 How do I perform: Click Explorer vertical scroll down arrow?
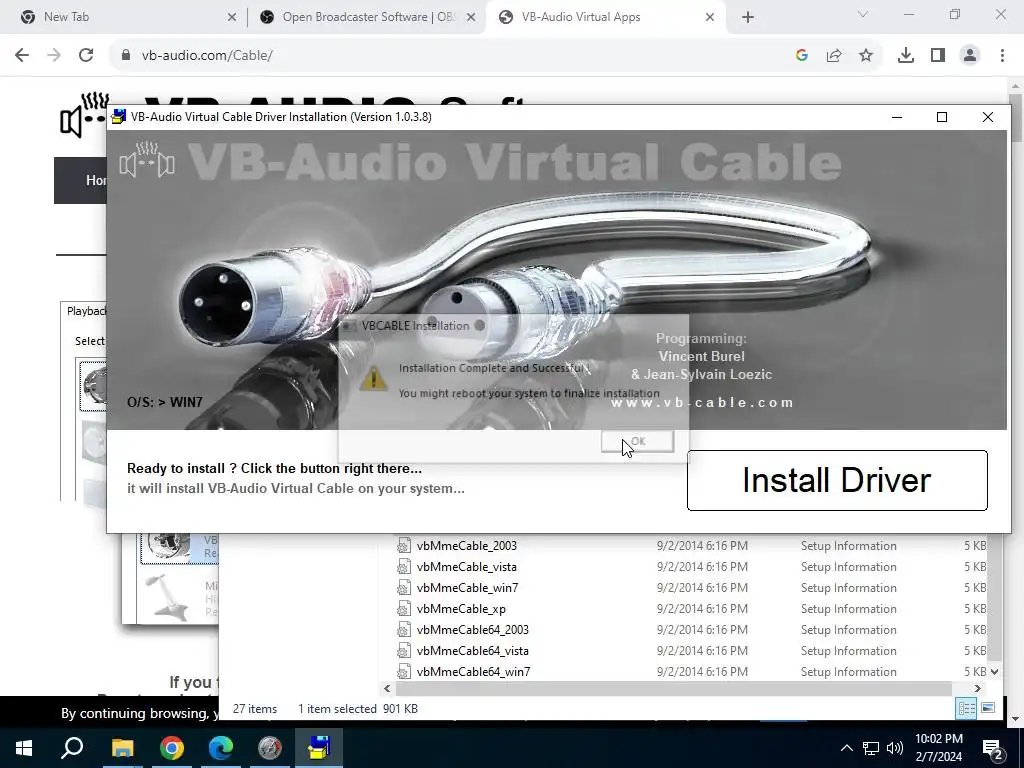pos(995,671)
